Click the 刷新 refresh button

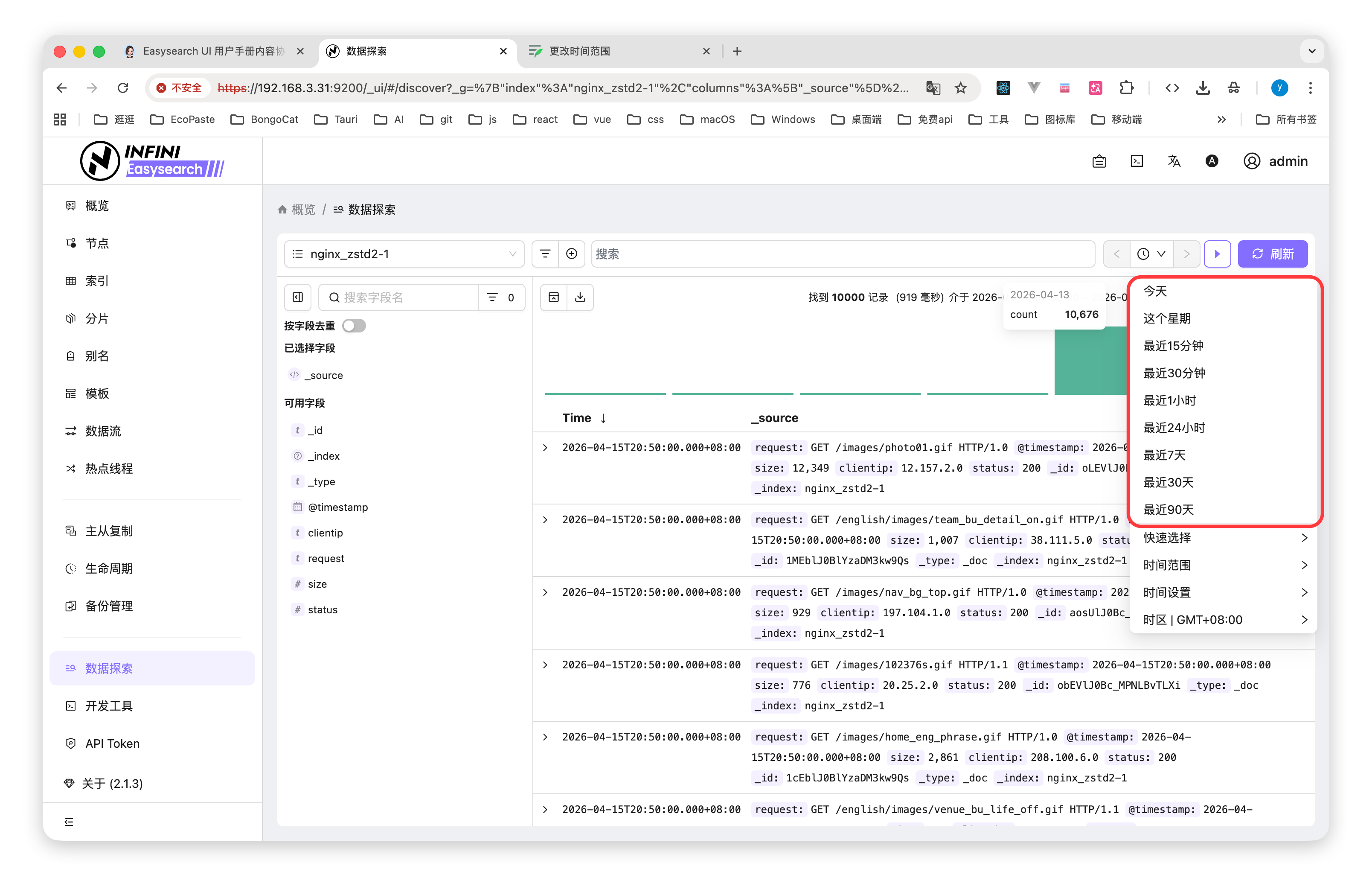(1272, 254)
